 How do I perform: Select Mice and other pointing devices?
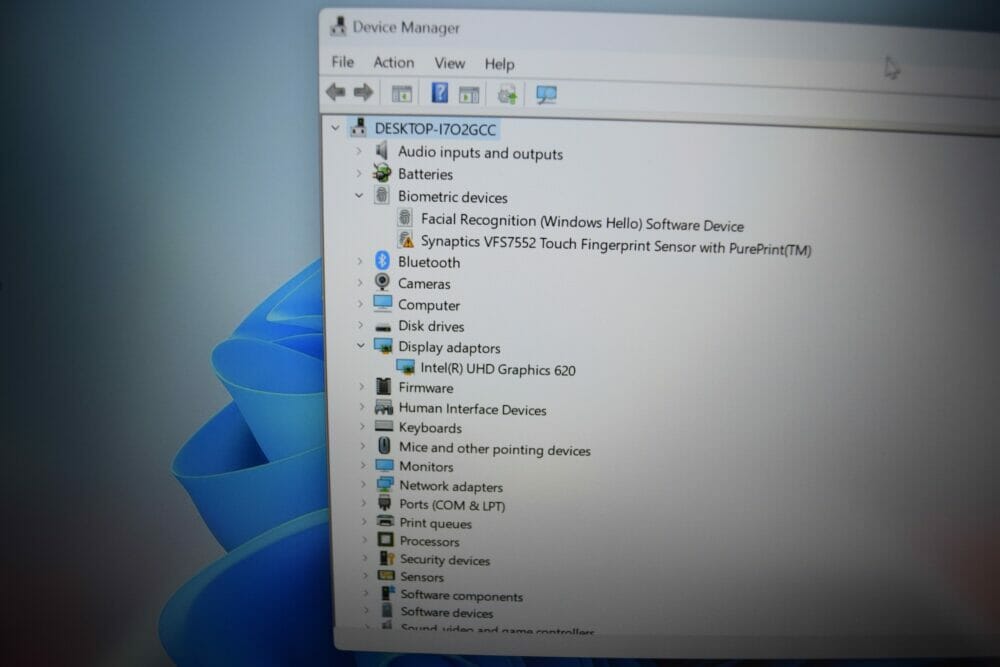[x=495, y=448]
